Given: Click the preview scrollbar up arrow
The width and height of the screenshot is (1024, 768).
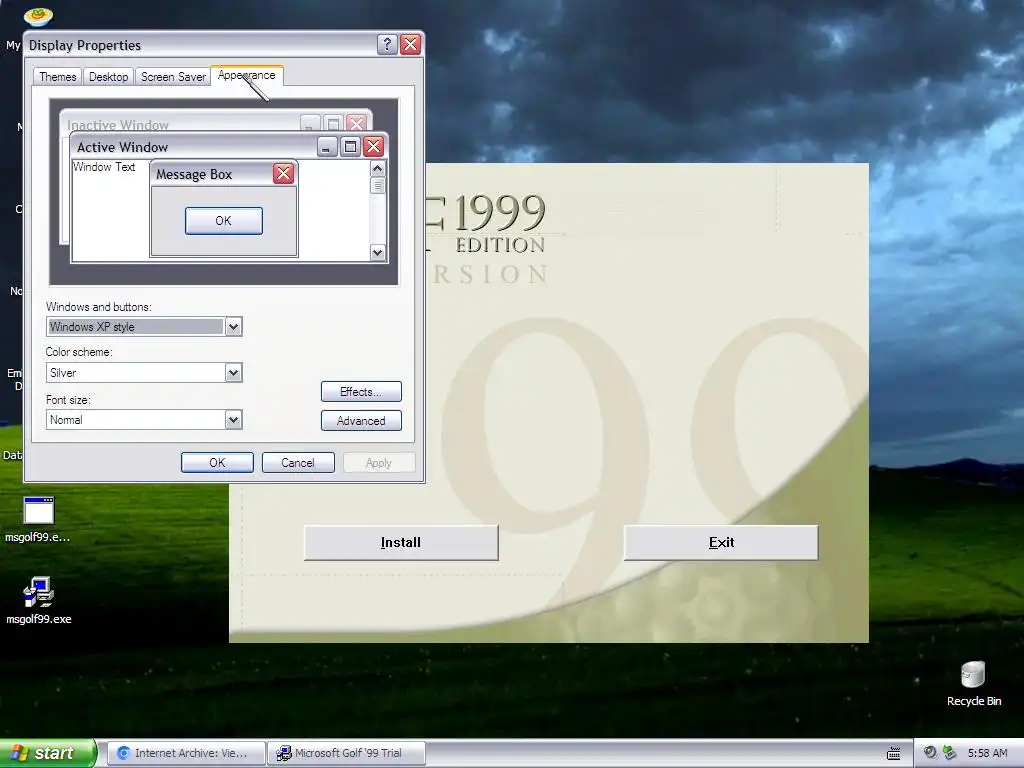Looking at the screenshot, I should (377, 168).
